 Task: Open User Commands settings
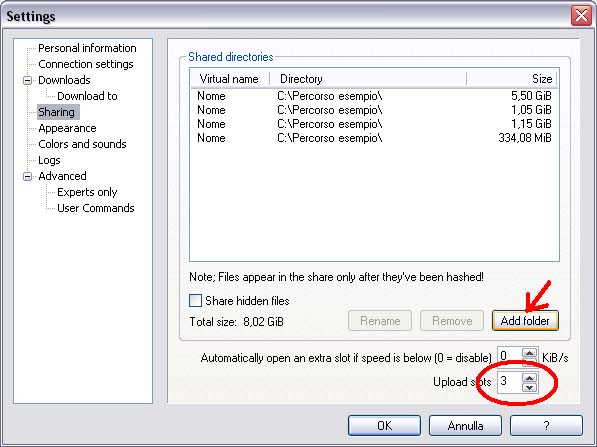pyautogui.click(x=96, y=208)
